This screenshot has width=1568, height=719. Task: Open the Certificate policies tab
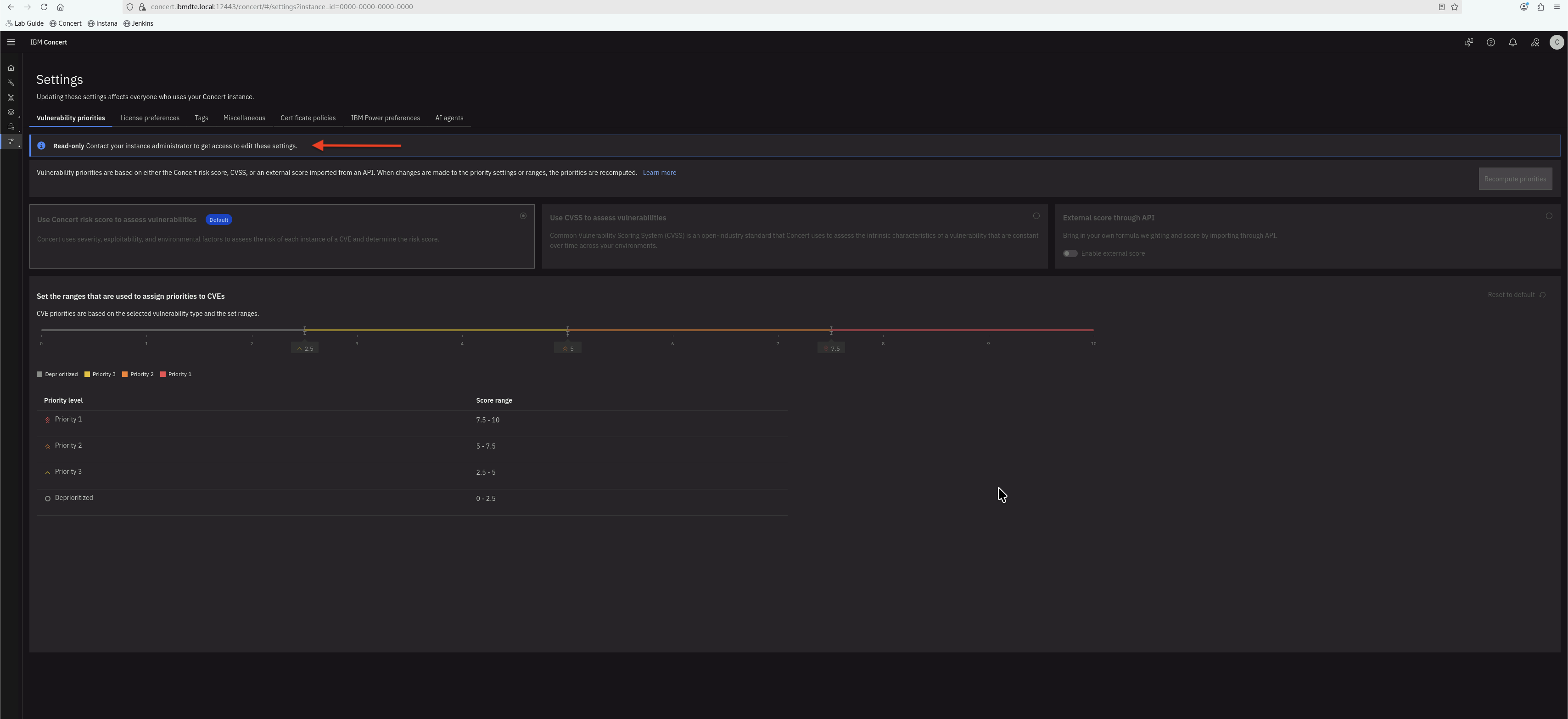pyautogui.click(x=308, y=118)
